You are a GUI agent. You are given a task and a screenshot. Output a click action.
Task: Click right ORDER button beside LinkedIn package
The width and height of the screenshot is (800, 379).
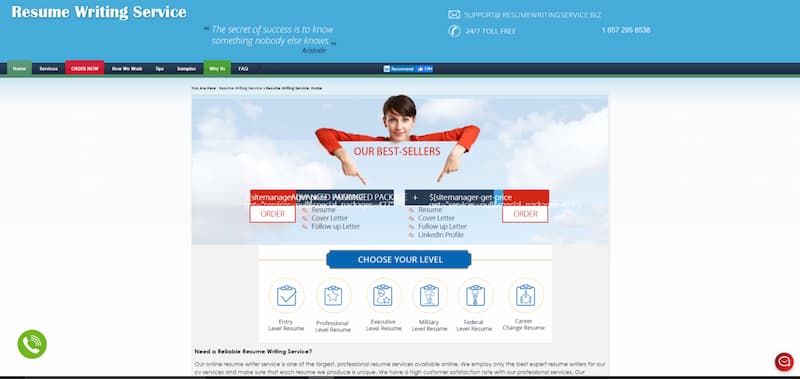point(525,214)
